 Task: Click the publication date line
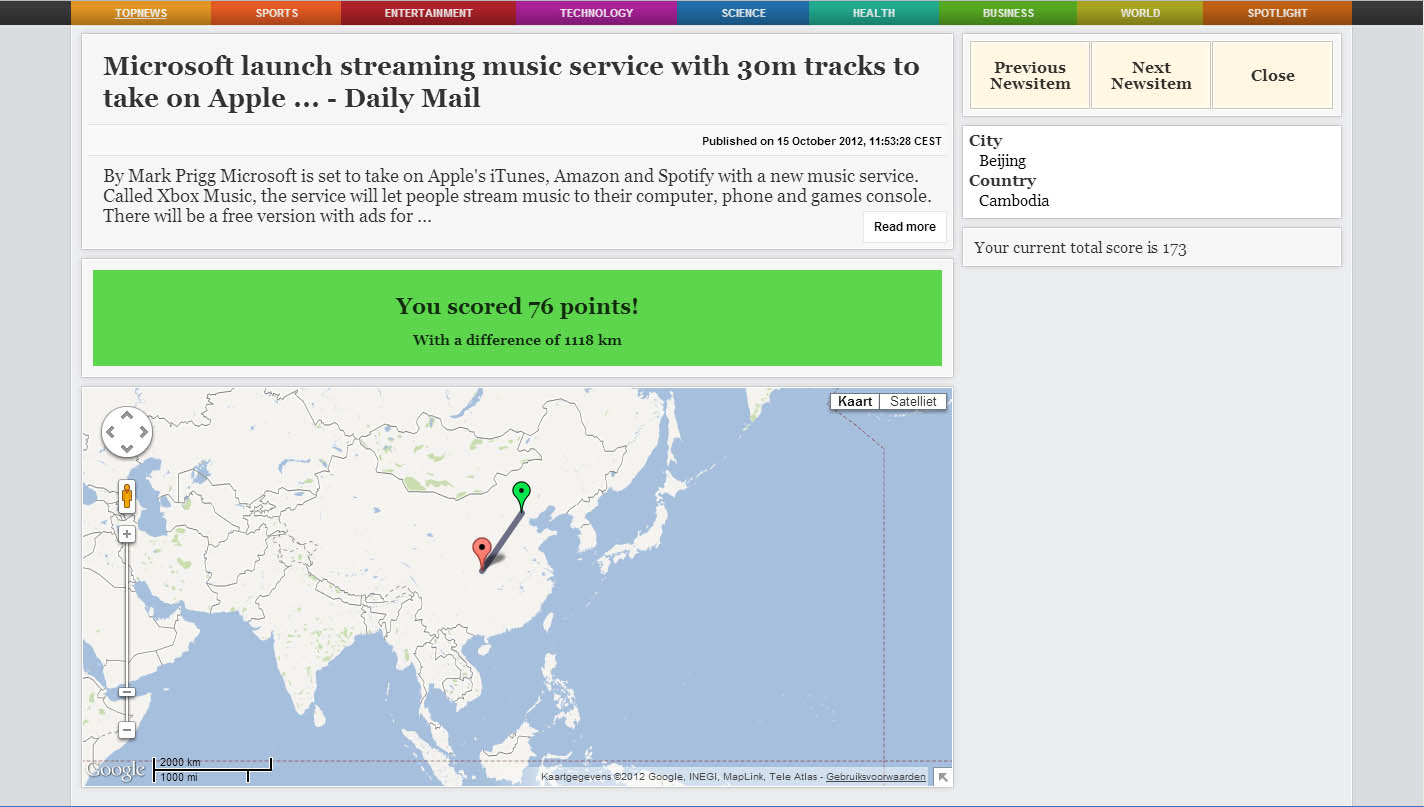[x=821, y=141]
